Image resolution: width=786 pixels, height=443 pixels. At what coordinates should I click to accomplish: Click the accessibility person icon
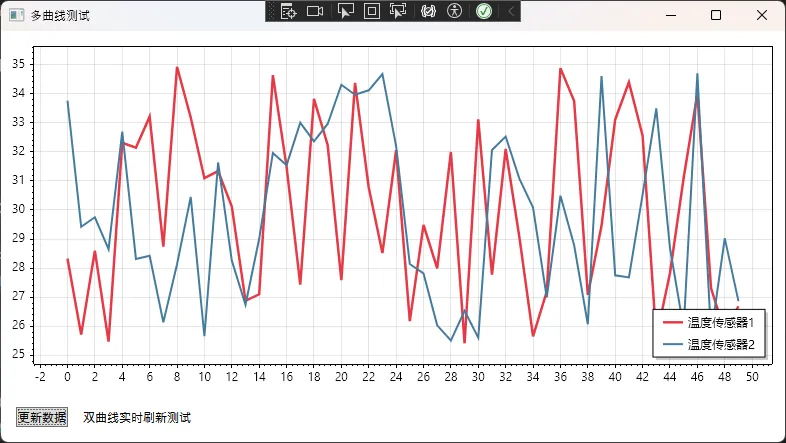(x=455, y=11)
